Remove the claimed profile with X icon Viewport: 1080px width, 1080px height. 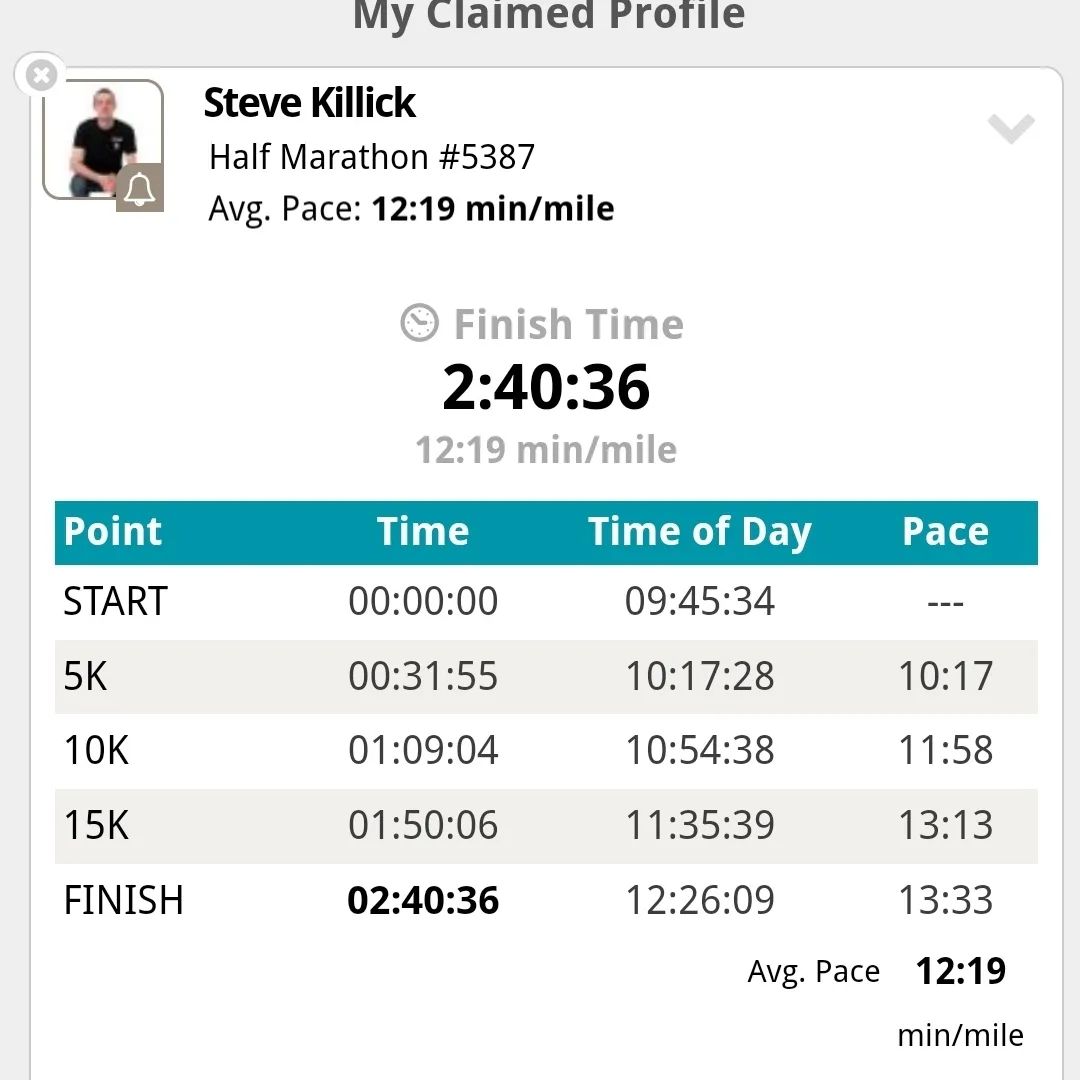click(41, 74)
